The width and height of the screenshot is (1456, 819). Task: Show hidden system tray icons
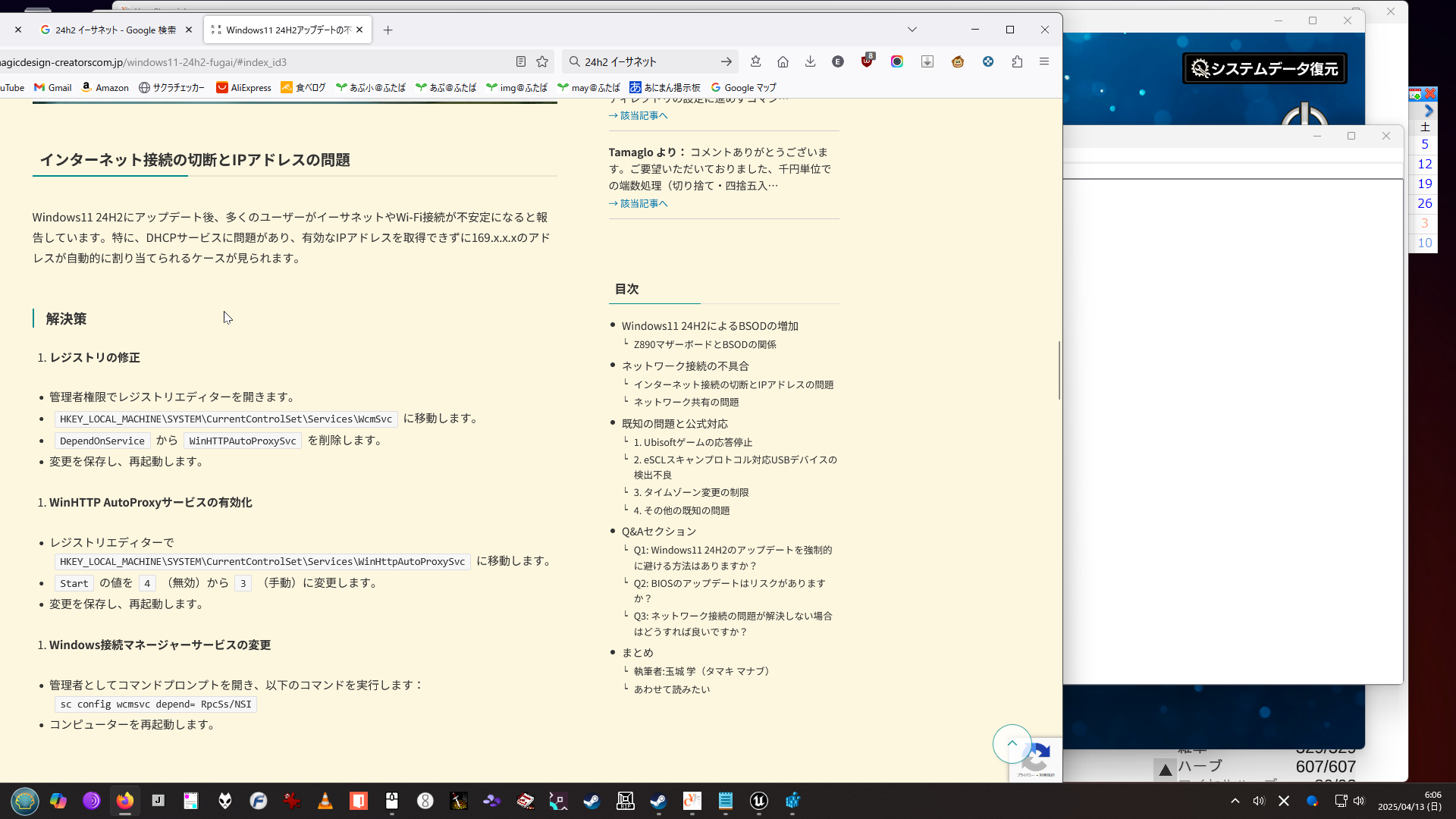point(1235,801)
